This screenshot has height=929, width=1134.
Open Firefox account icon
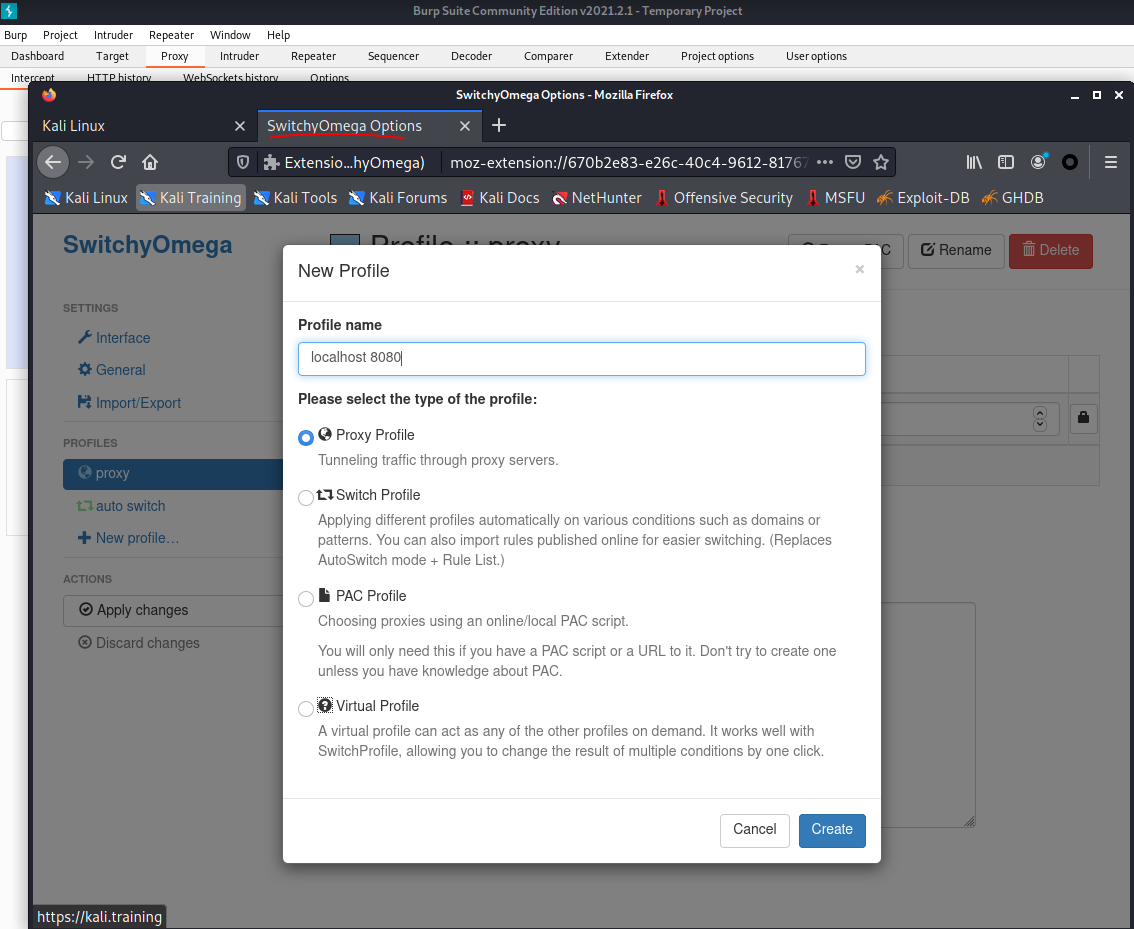(1039, 162)
